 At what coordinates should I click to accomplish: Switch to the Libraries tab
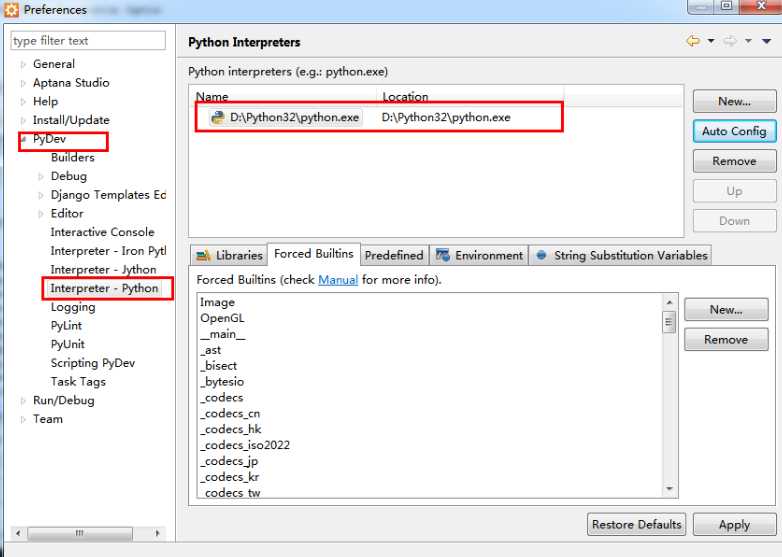[x=229, y=255]
